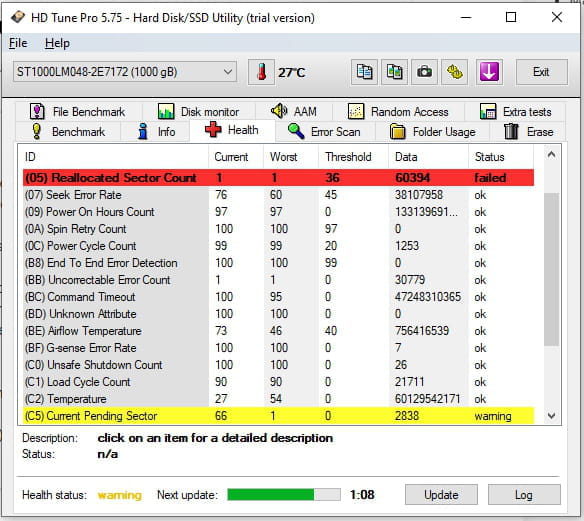Click the Threshold column header
The height and width of the screenshot is (521, 584).
tap(353, 157)
